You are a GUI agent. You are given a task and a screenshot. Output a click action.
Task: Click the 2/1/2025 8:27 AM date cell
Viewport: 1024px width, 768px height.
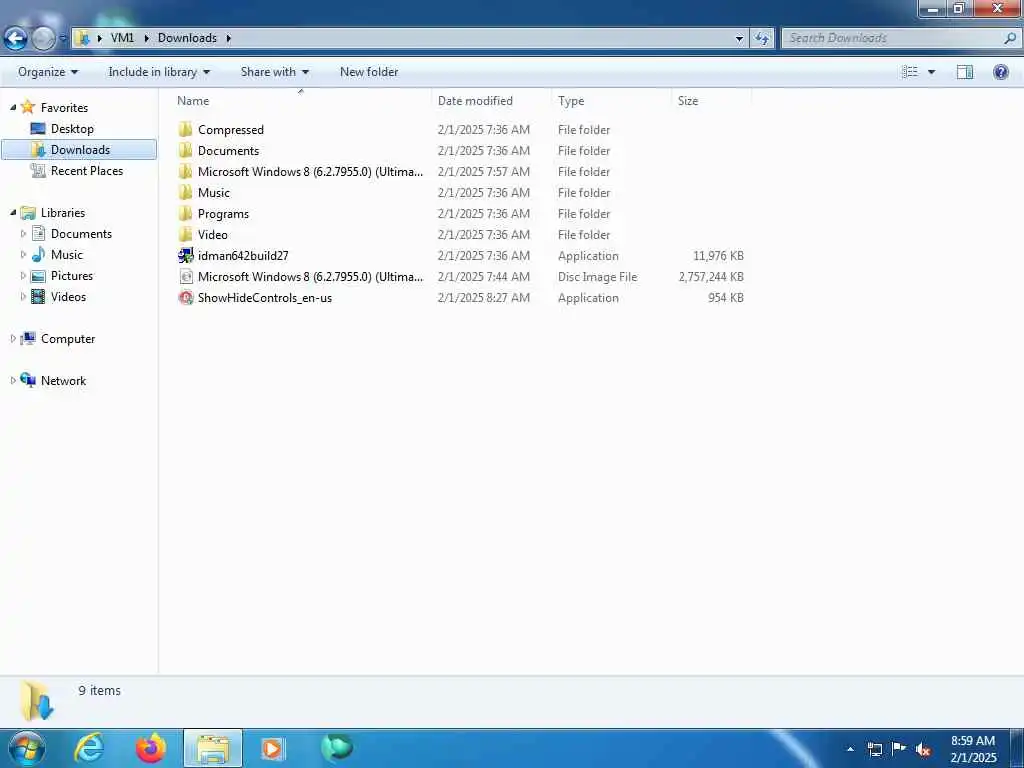click(484, 297)
